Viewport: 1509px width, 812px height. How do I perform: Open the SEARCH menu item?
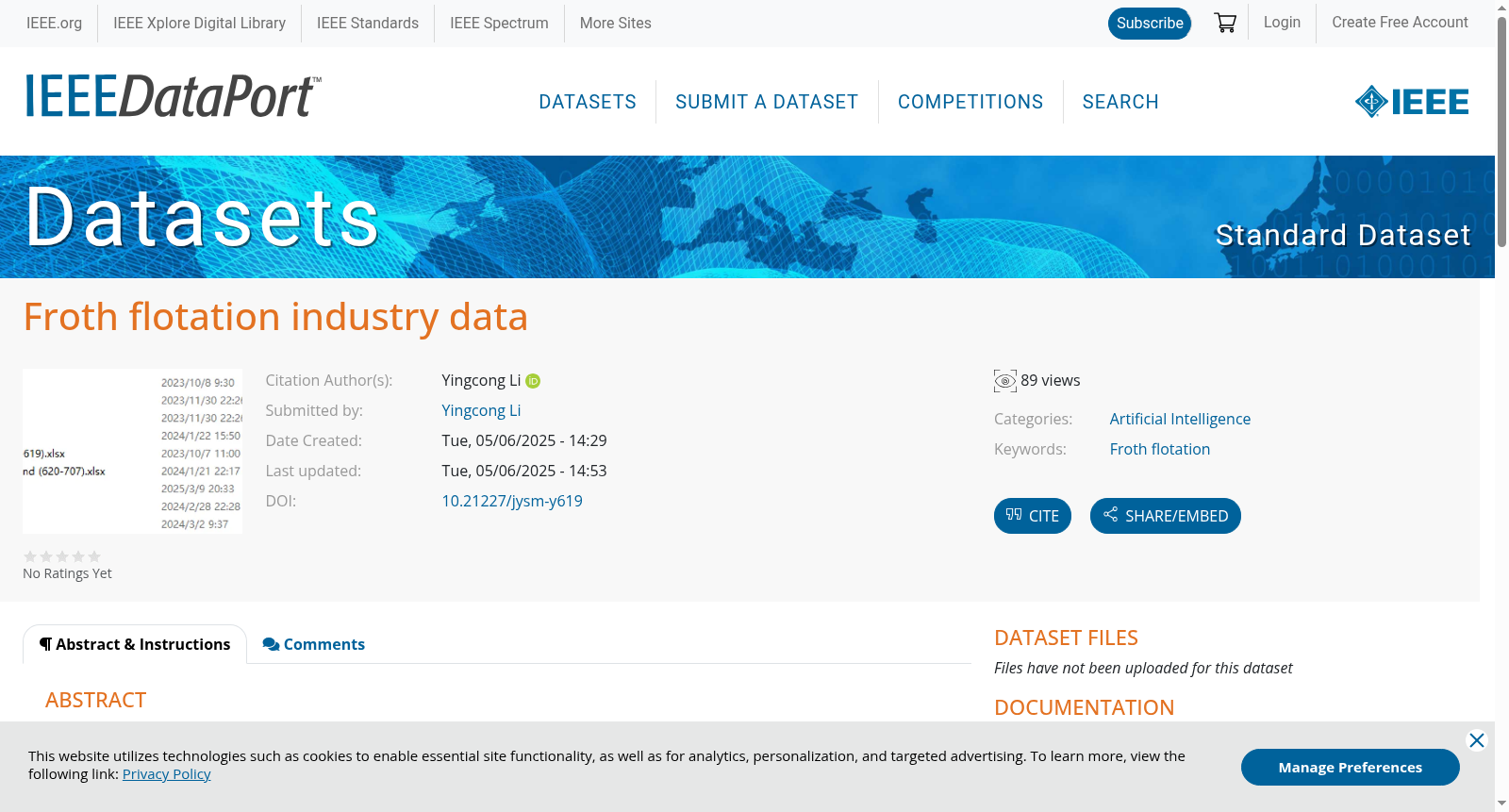pos(1120,102)
